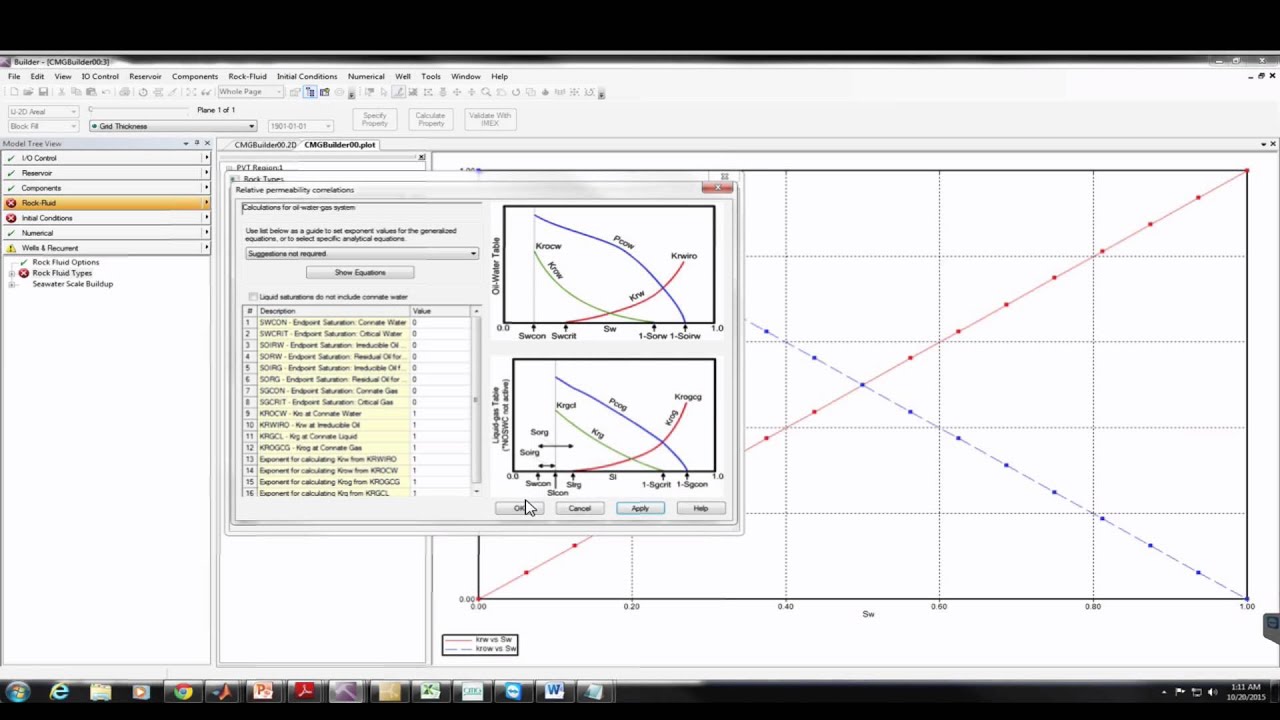1280x720 pixels.
Task: Open Excel from the taskbar
Action: click(x=430, y=691)
